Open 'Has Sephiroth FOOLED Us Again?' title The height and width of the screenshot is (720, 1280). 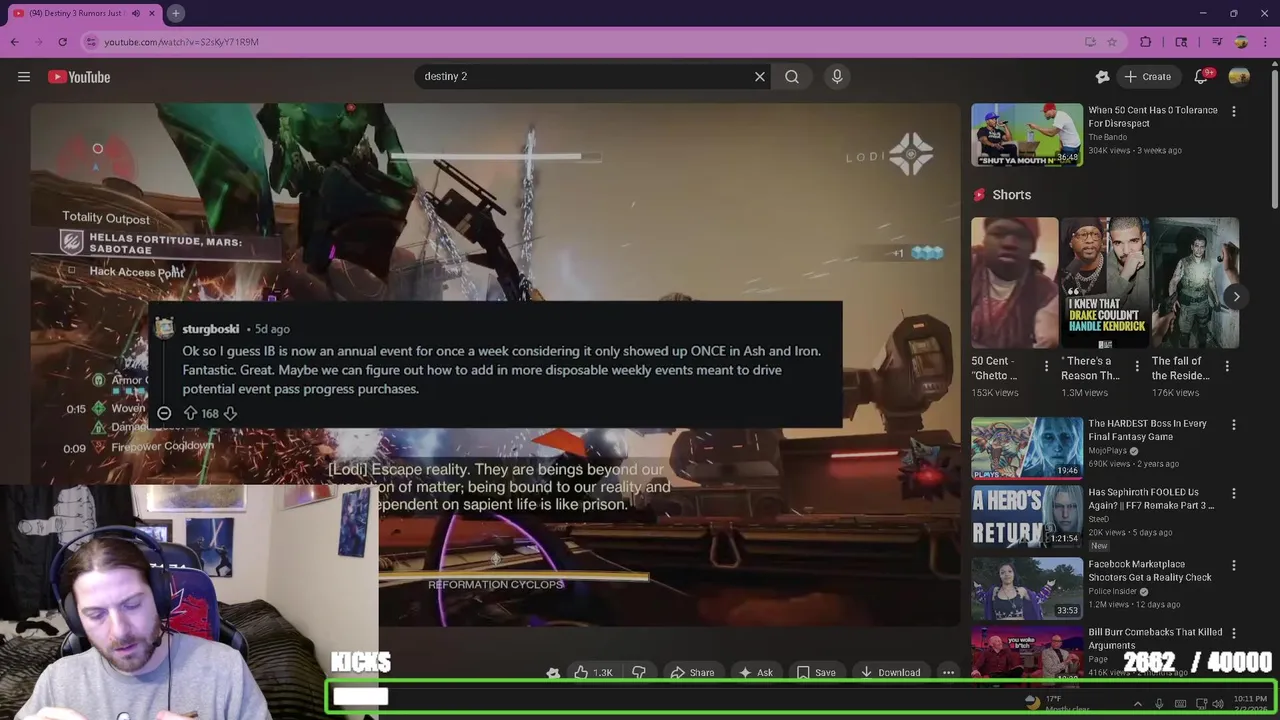(x=1151, y=499)
